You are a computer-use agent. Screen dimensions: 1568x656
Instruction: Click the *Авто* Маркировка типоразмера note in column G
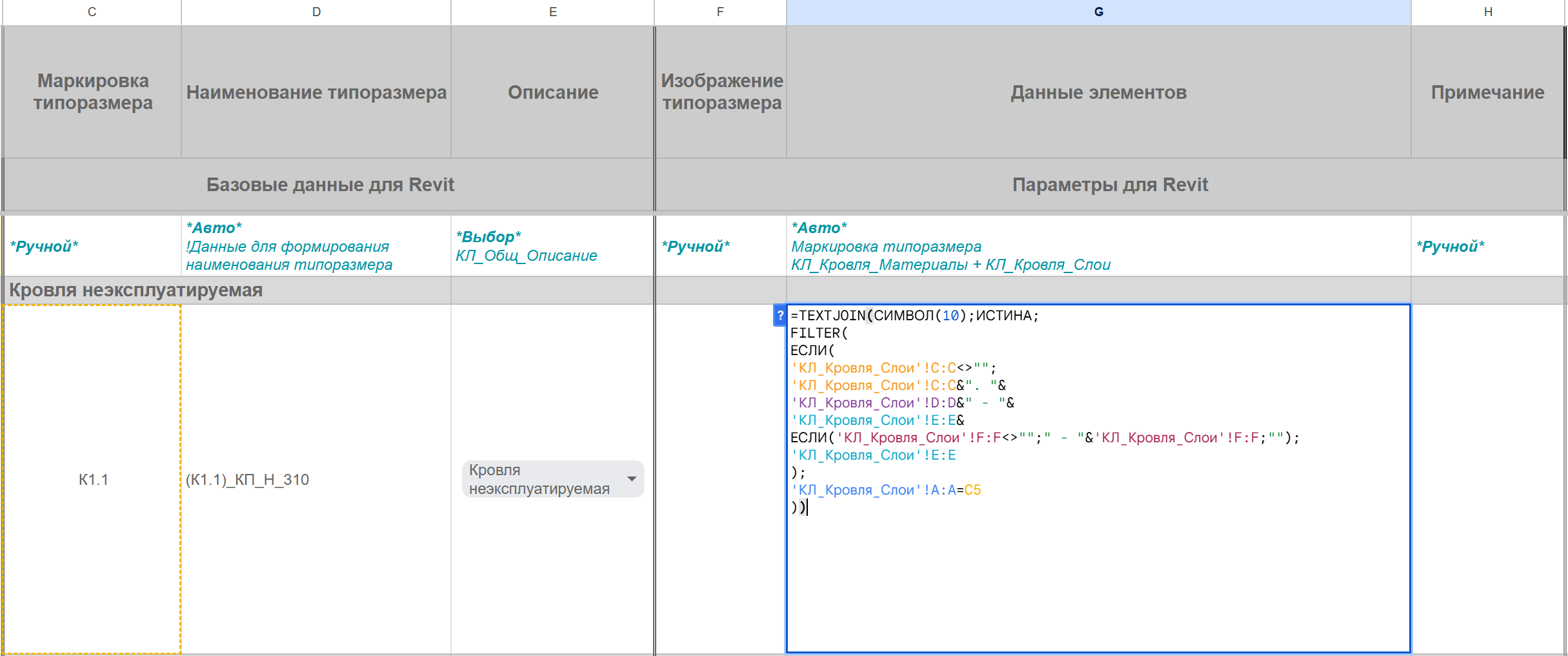tap(1098, 246)
